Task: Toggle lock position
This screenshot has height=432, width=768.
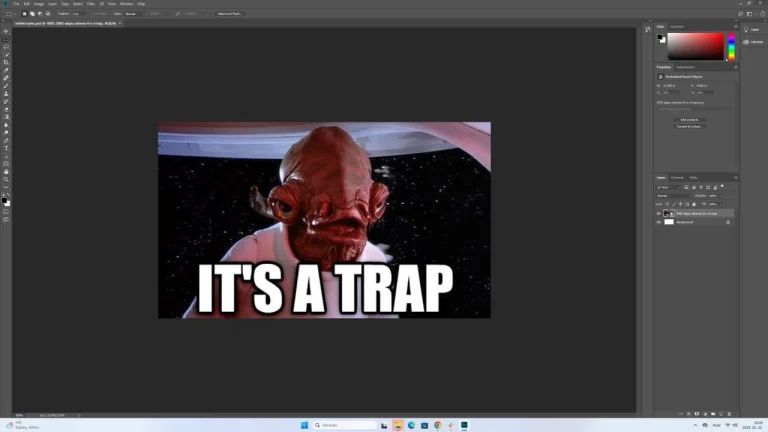Action: [x=680, y=204]
